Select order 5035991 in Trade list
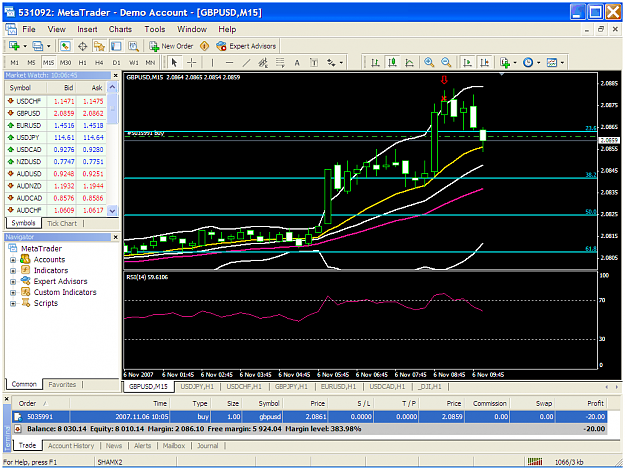The width and height of the screenshot is (625, 470). pyautogui.click(x=309, y=417)
